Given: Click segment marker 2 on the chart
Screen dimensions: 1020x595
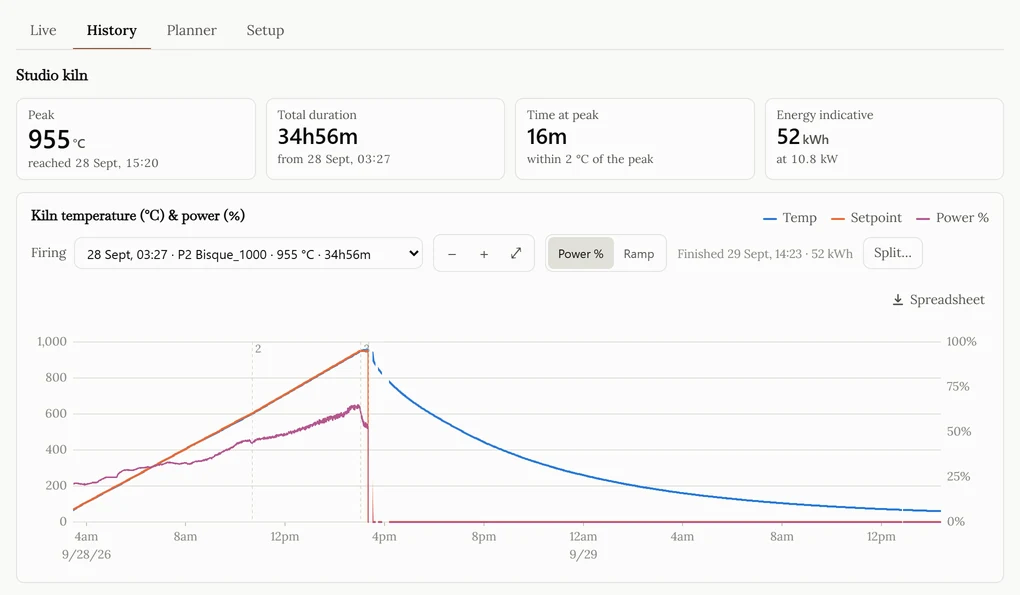Looking at the screenshot, I should [258, 349].
